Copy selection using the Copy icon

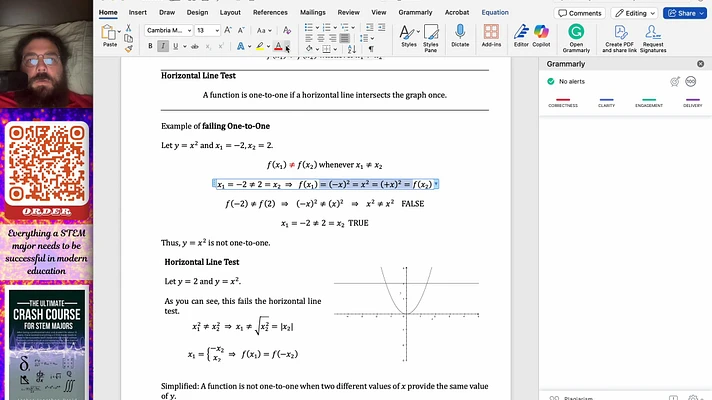pyautogui.click(x=129, y=38)
